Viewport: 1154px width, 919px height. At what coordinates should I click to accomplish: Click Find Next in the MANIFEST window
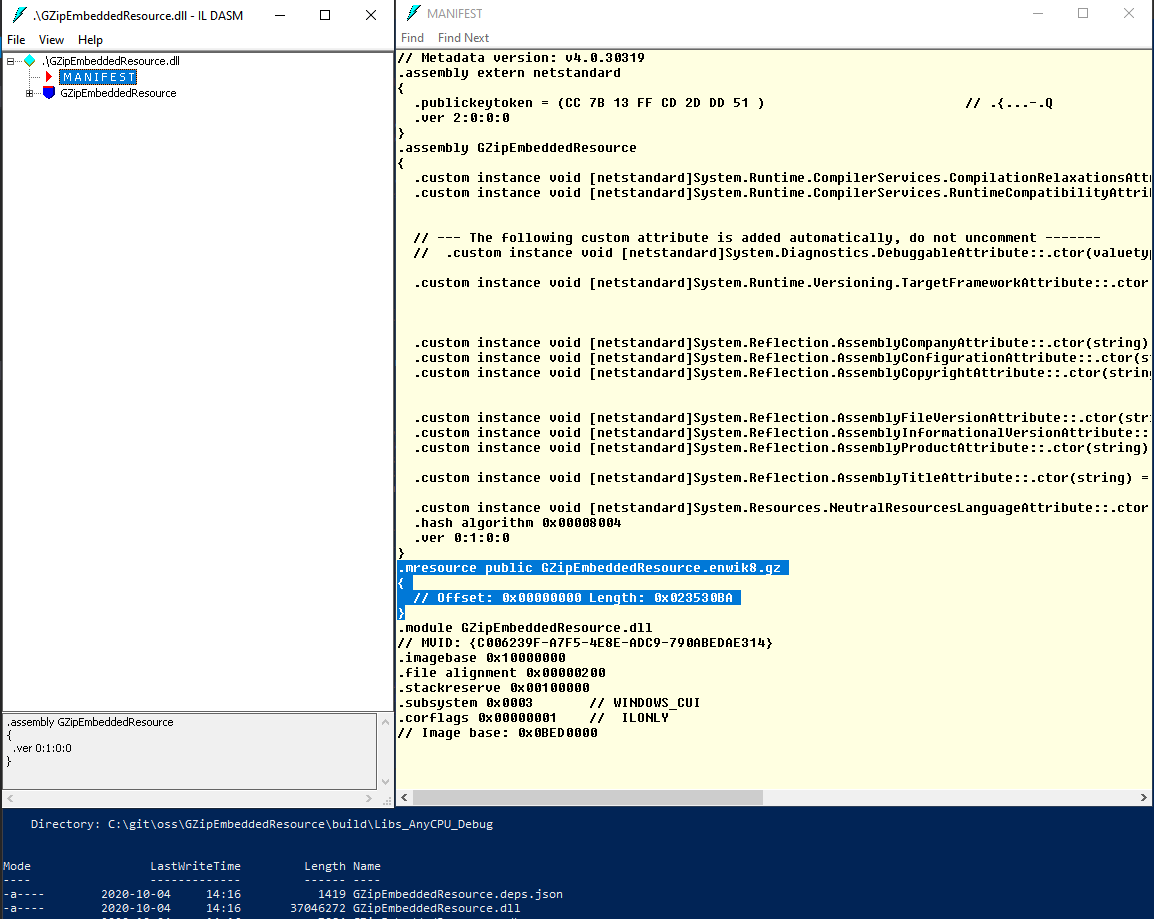point(463,37)
